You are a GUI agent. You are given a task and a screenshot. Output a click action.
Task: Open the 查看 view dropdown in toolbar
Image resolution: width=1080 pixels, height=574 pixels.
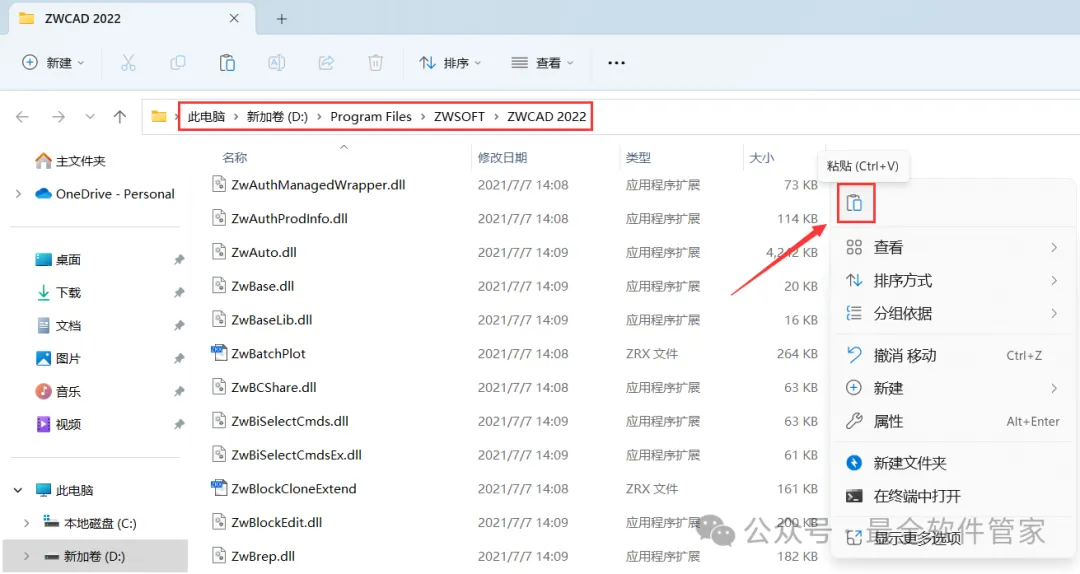pyautogui.click(x=543, y=63)
